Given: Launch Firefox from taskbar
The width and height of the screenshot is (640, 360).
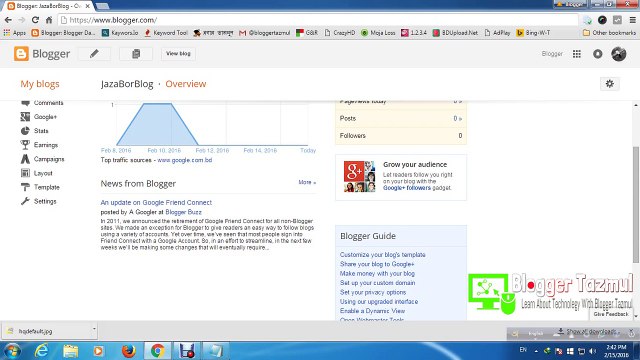Looking at the screenshot, I should tap(129, 351).
